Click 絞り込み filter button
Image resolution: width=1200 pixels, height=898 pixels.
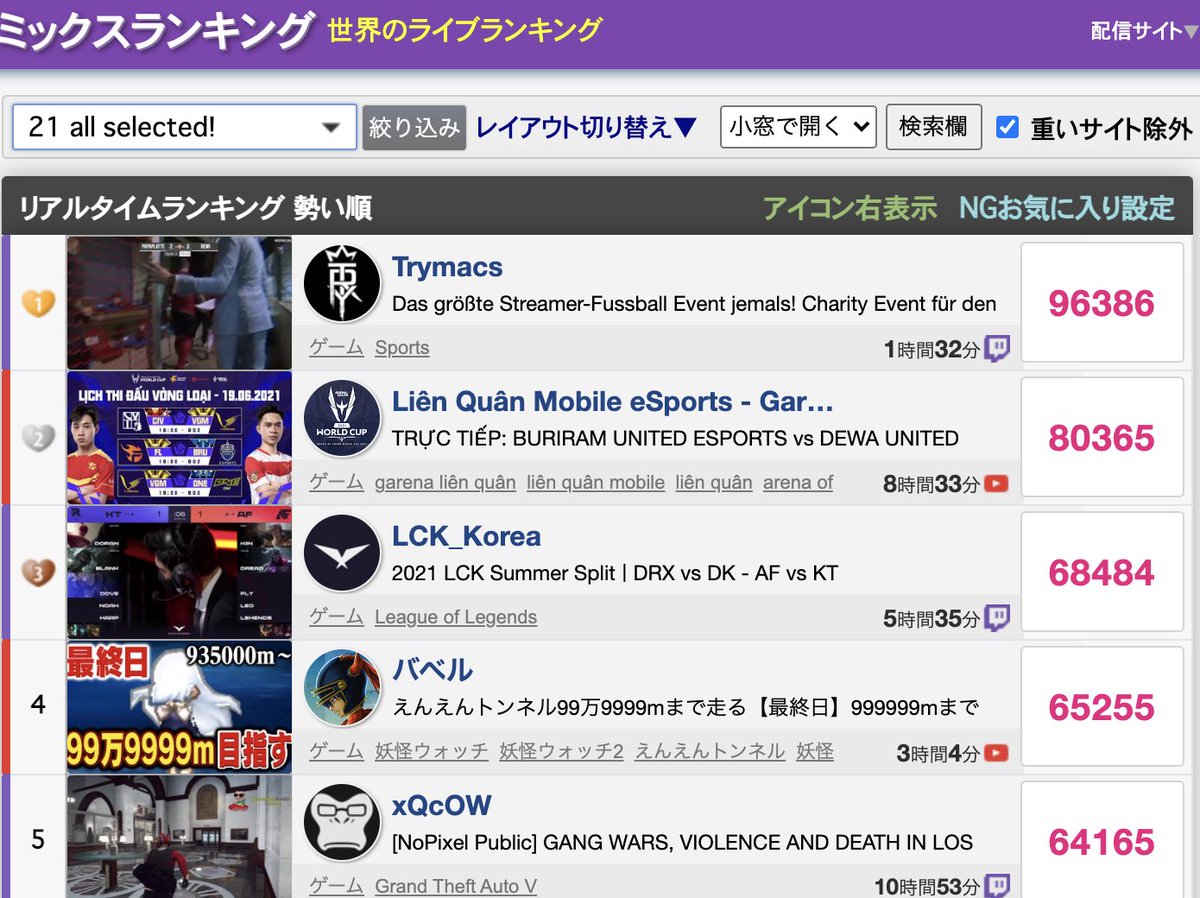[x=414, y=127]
